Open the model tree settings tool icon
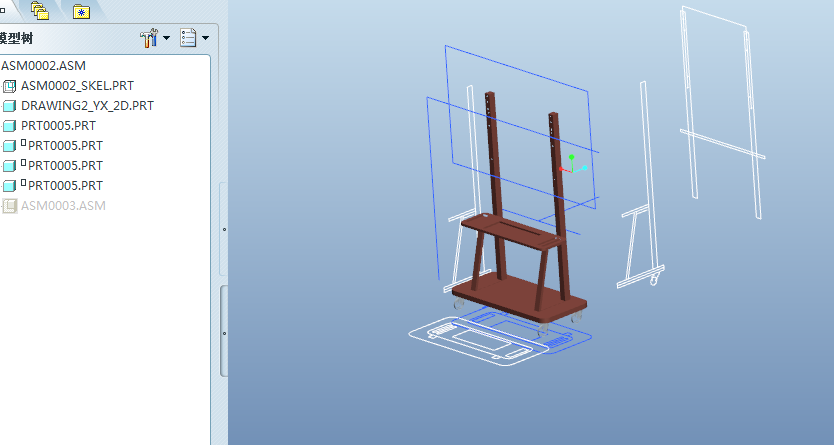Image resolution: width=834 pixels, height=445 pixels. tap(149, 38)
